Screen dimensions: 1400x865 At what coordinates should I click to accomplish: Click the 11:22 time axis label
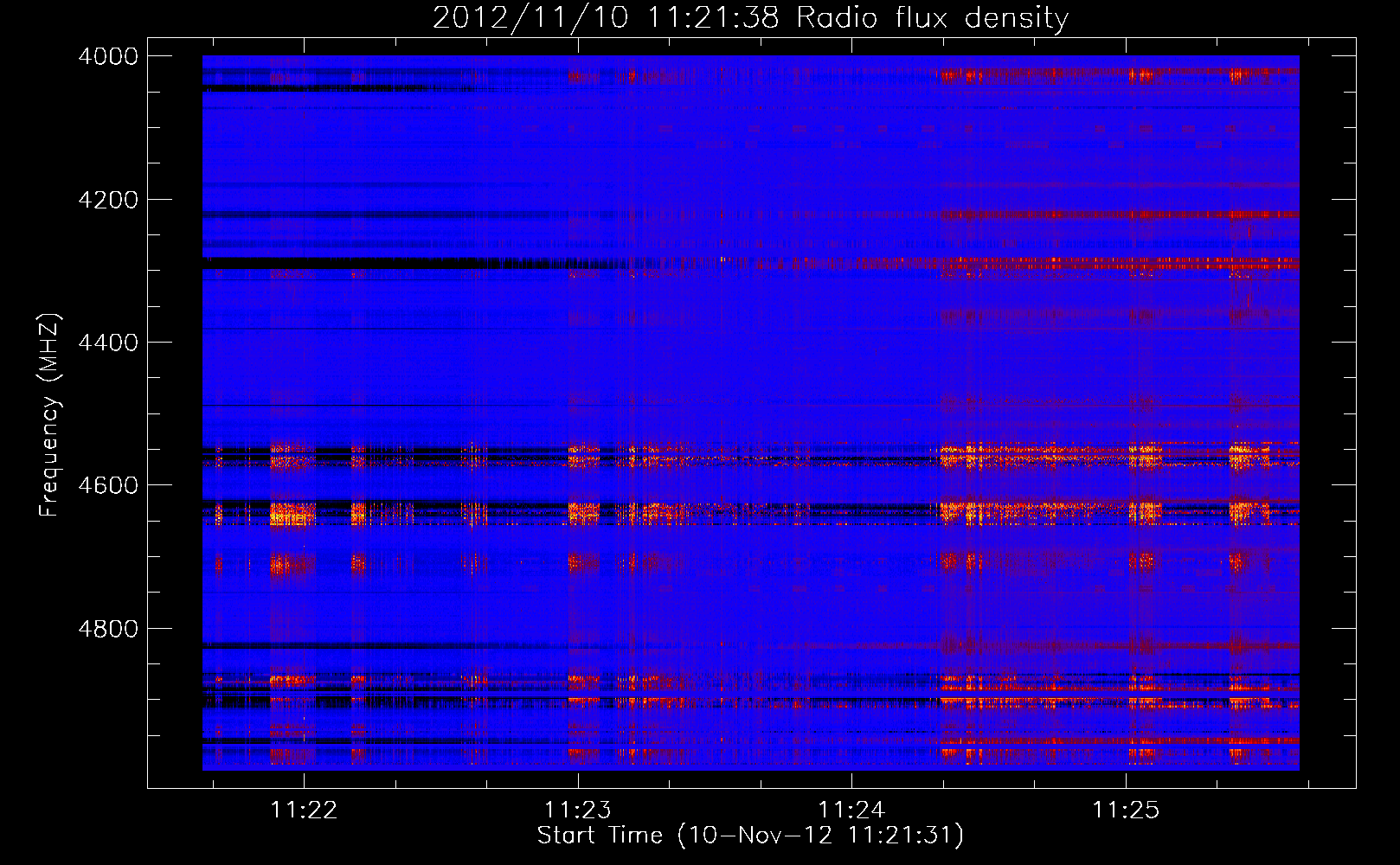304,811
